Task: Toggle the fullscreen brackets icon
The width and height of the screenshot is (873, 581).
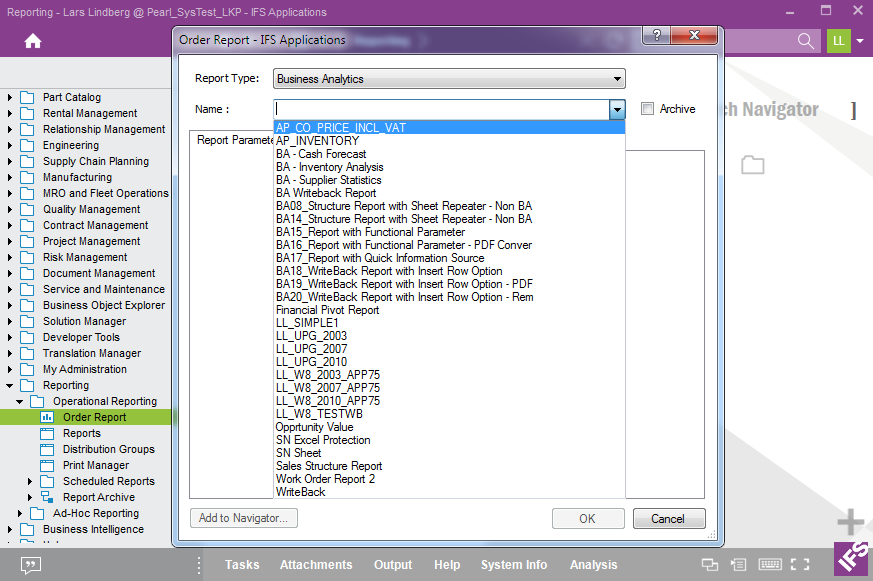Action: [800, 564]
